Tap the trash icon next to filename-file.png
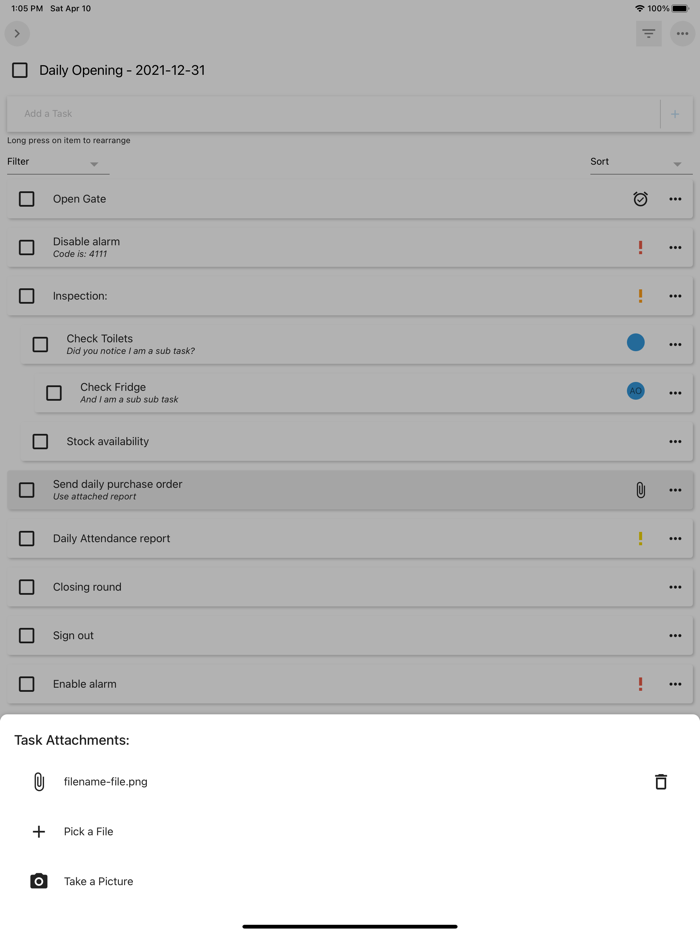Image resolution: width=700 pixels, height=934 pixels. (x=661, y=781)
